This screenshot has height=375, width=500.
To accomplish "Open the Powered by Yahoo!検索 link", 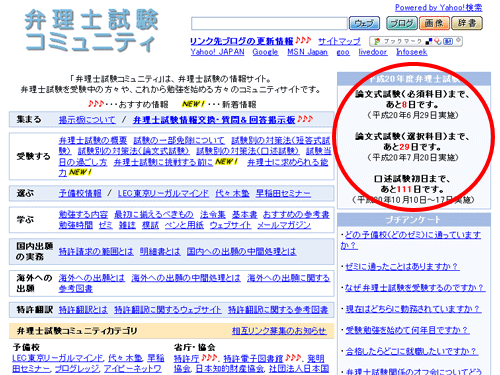I will (x=439, y=8).
